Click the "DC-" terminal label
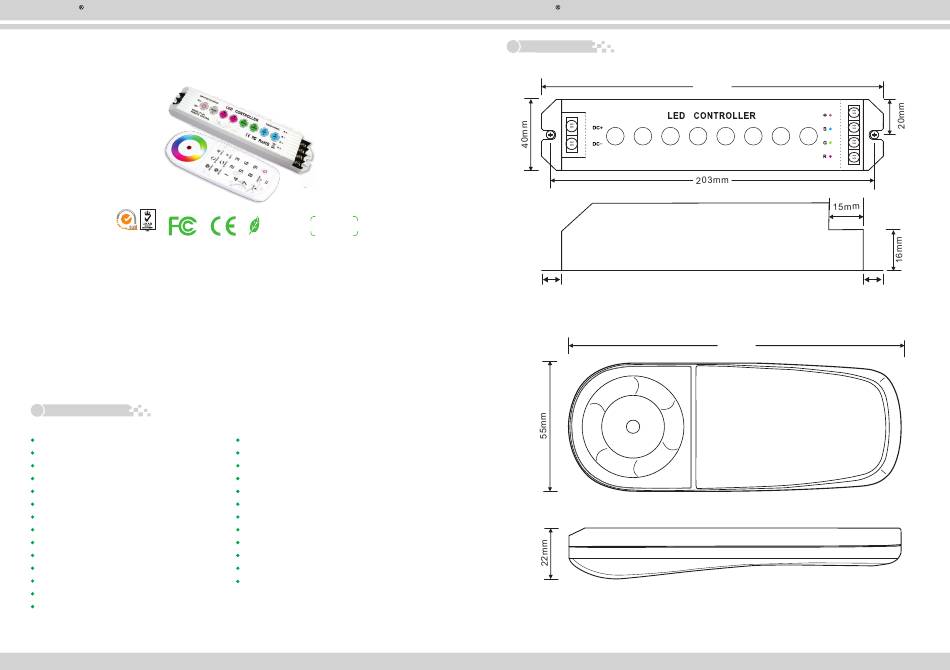The image size is (950, 670). (x=597, y=144)
